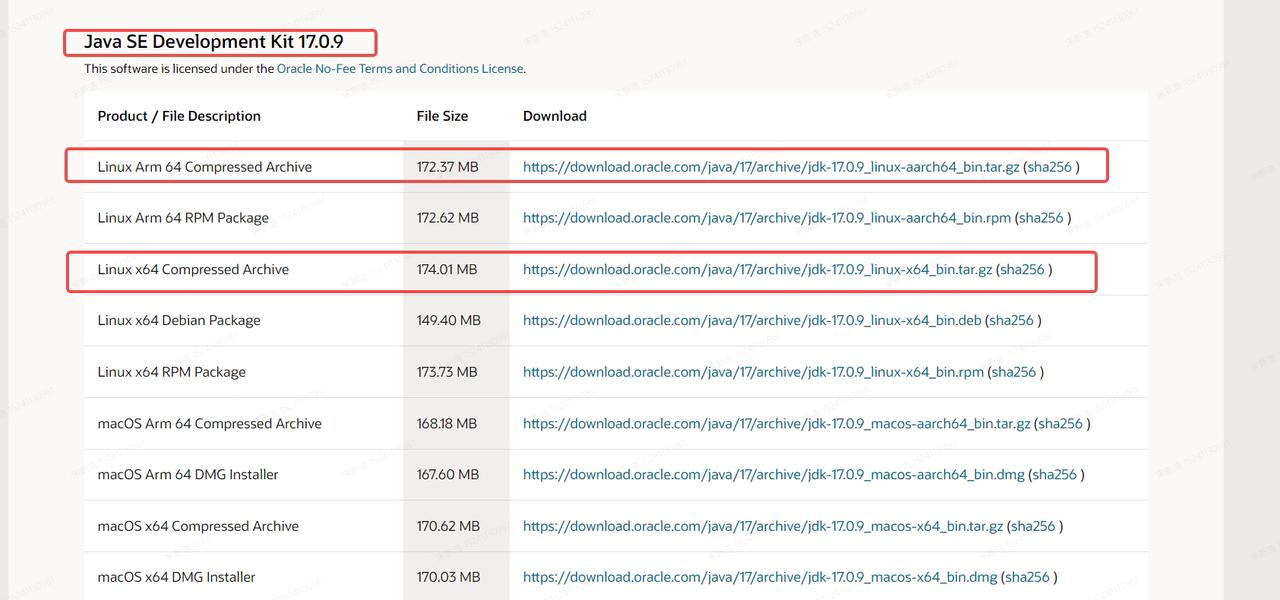Screen dimensions: 1280x600
Task: Select the macOS Arm 64 DMG Installer description
Action: tap(188, 475)
